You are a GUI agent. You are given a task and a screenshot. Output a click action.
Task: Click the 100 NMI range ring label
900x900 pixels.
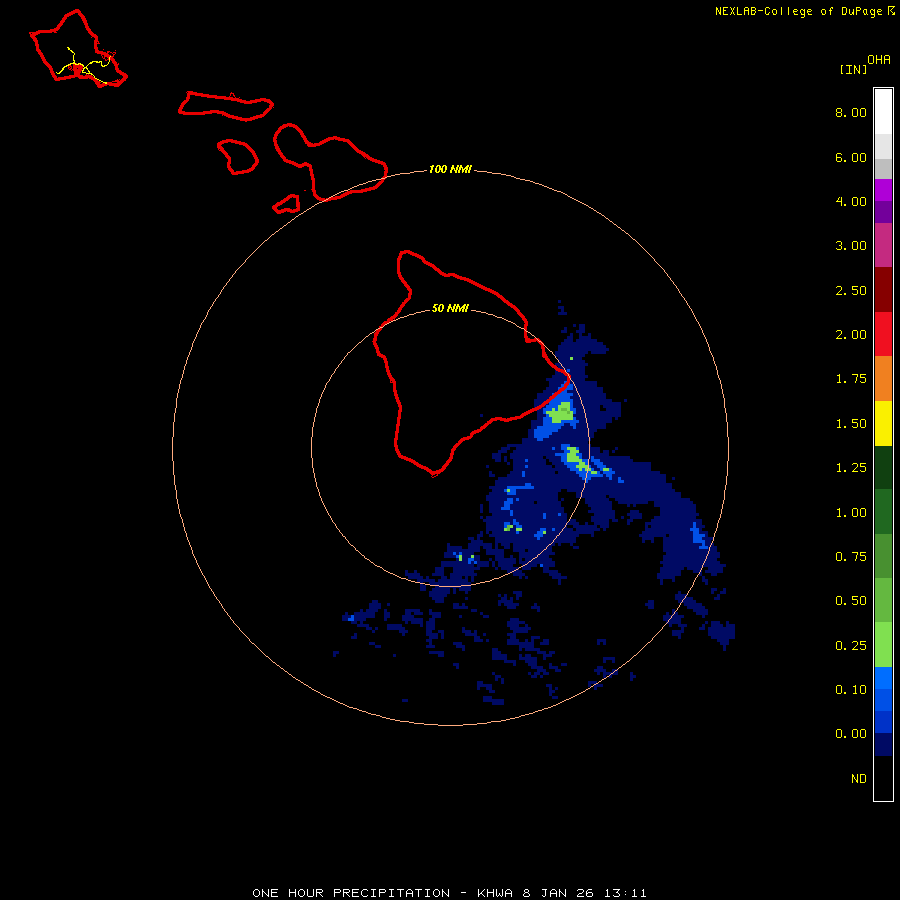click(x=451, y=169)
